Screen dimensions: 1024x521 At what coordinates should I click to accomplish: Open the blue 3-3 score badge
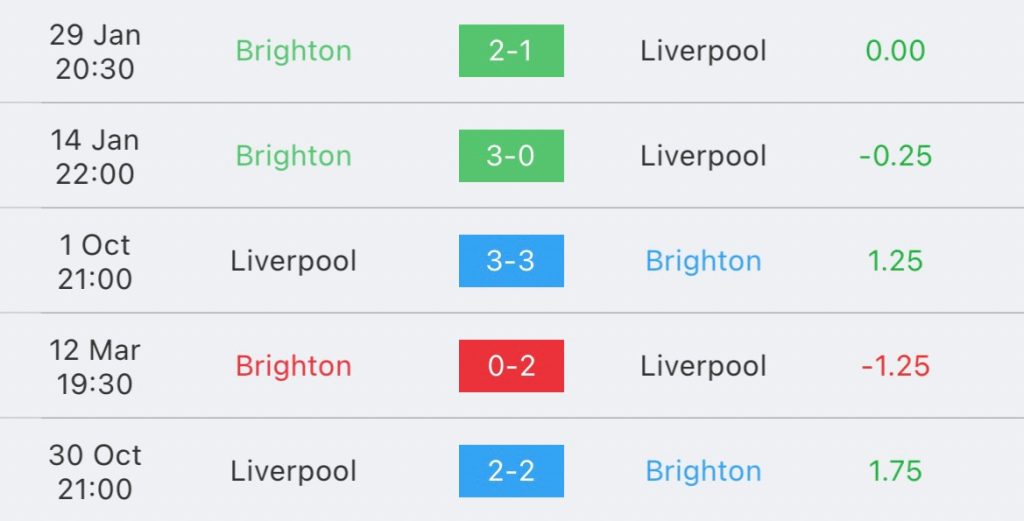(511, 261)
